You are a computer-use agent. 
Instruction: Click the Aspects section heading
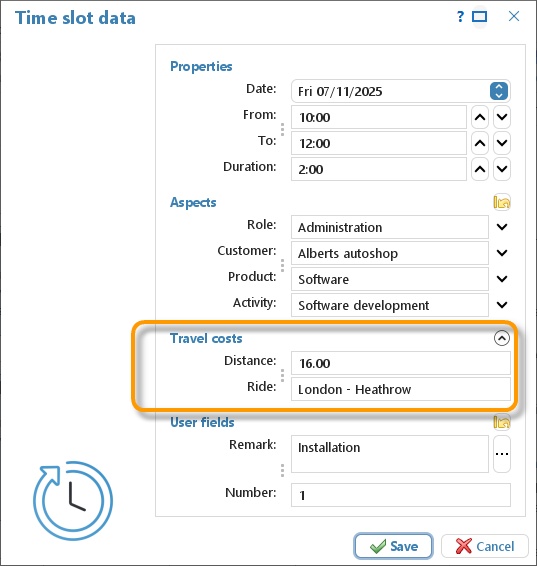pos(193,203)
